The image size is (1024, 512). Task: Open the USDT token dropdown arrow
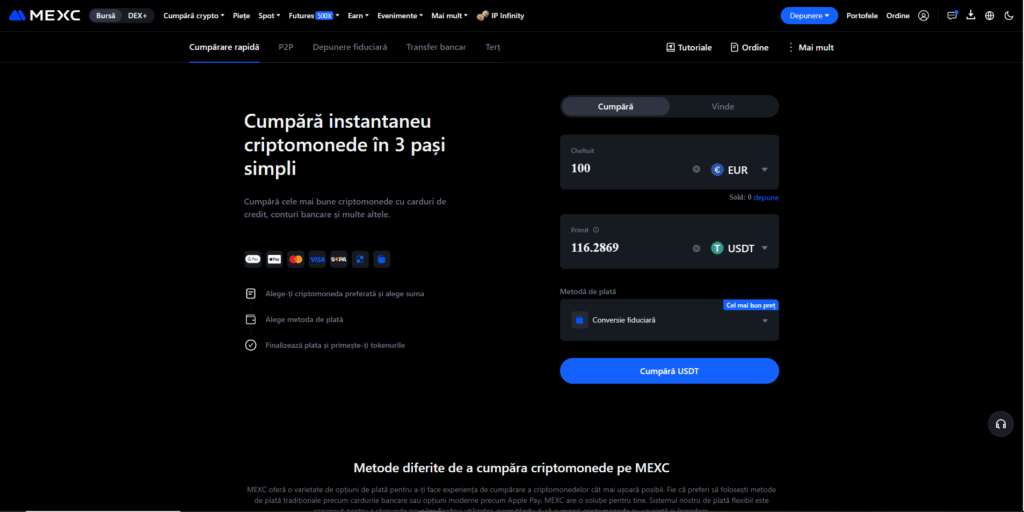(x=764, y=248)
